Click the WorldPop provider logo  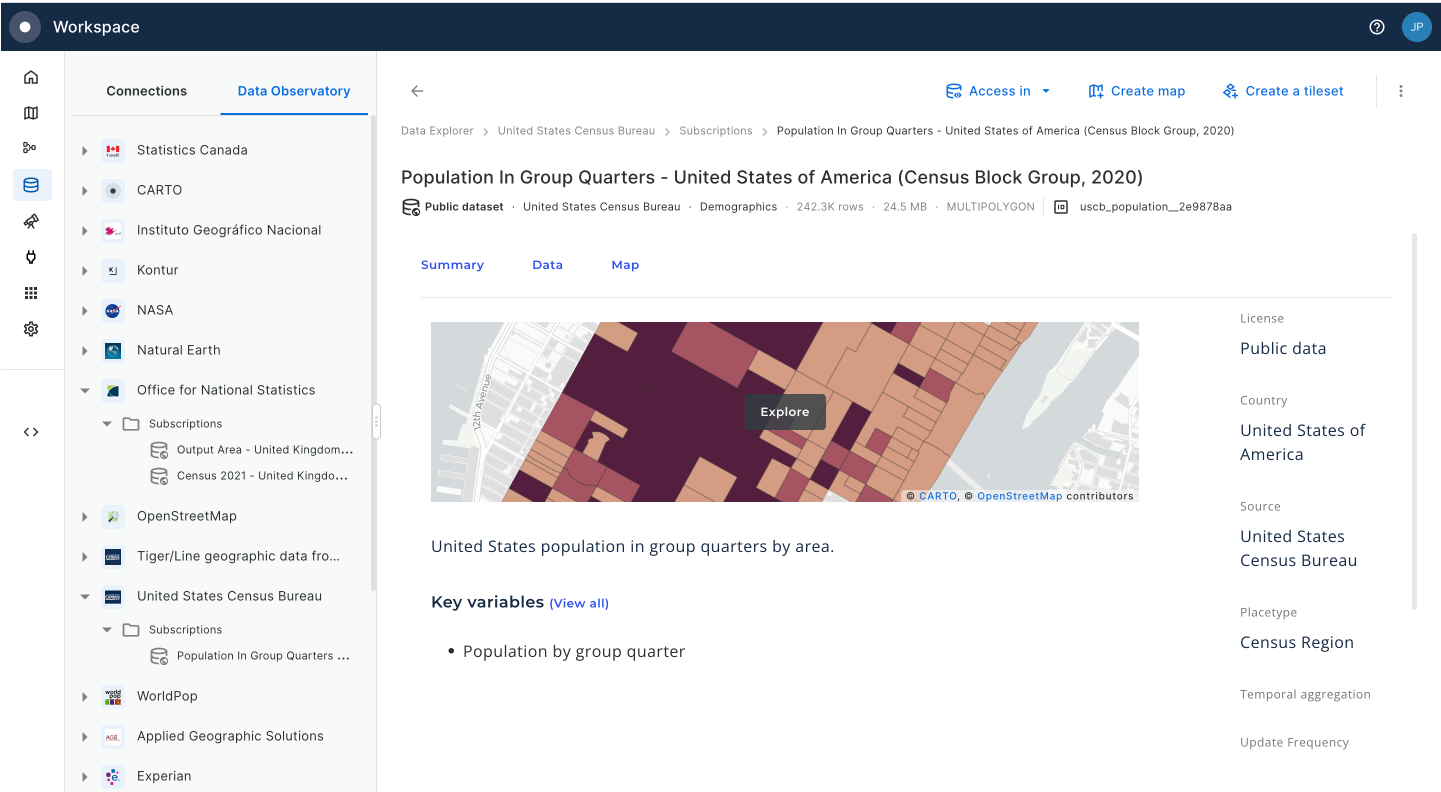(113, 696)
